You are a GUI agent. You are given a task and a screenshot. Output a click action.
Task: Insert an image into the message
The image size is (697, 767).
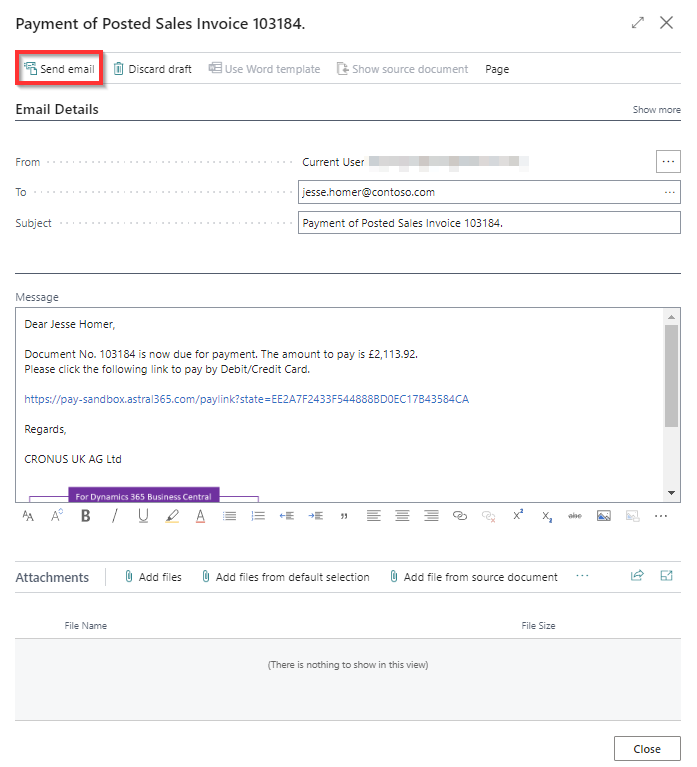coord(603,516)
